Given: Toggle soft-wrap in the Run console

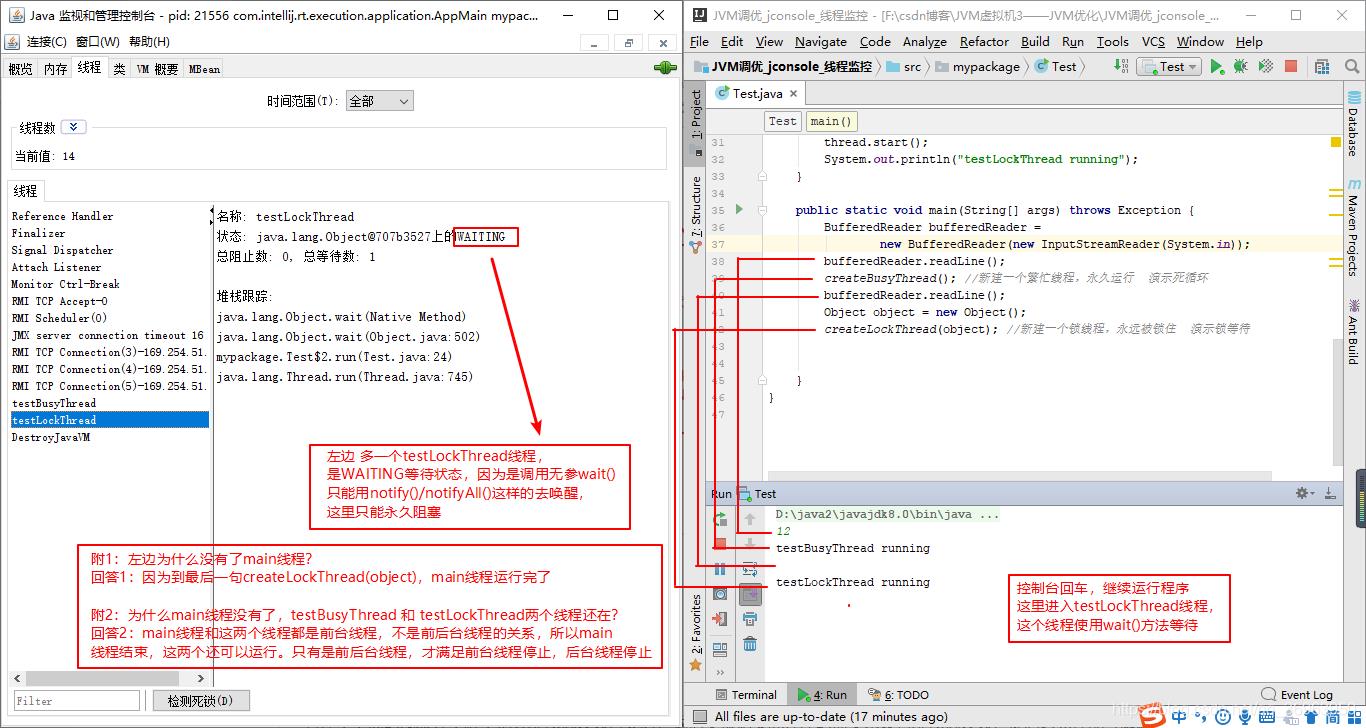Looking at the screenshot, I should point(750,569).
